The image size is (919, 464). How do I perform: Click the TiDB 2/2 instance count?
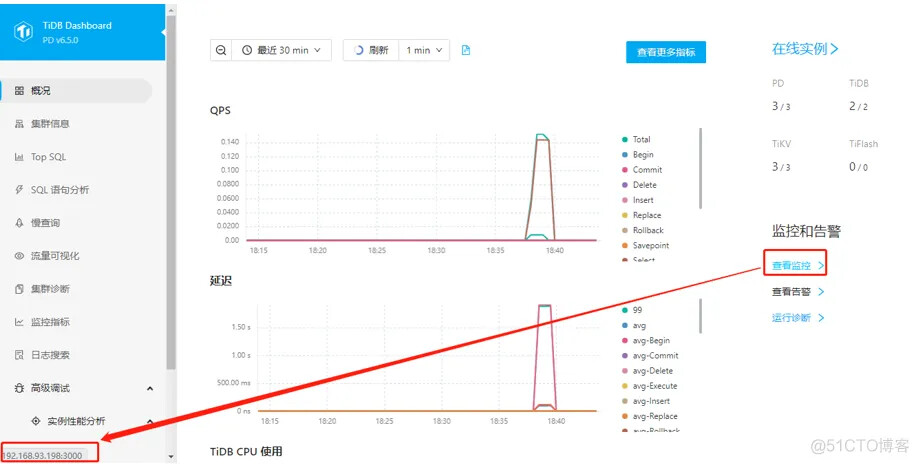(859, 106)
